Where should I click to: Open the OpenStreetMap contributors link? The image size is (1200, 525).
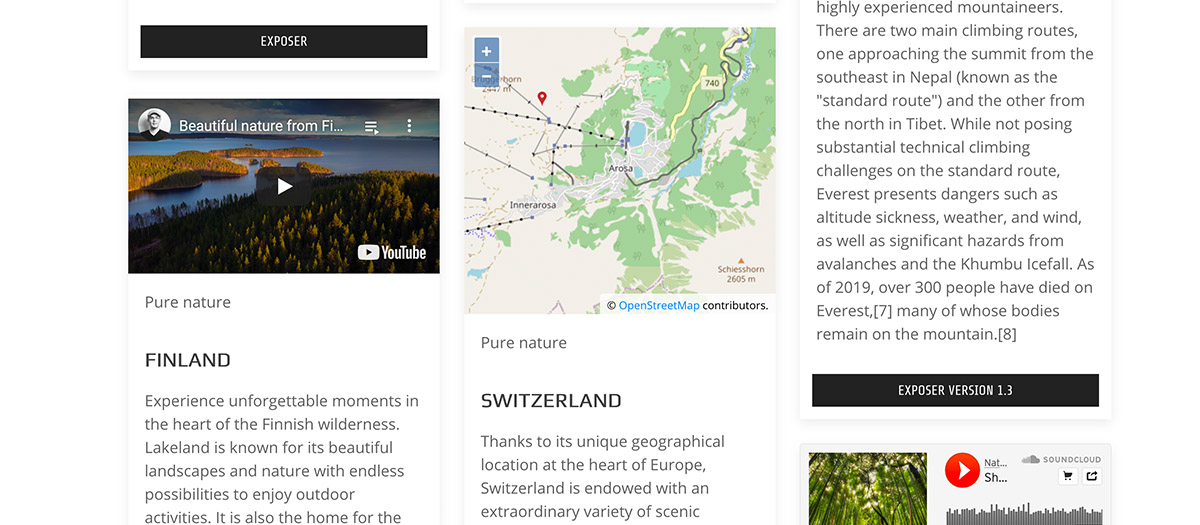pyautogui.click(x=659, y=306)
